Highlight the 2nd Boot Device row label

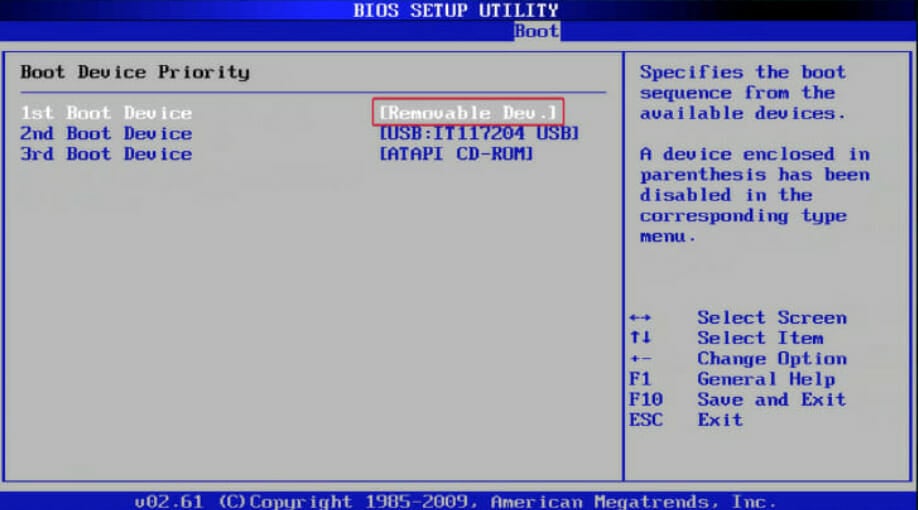(106, 133)
